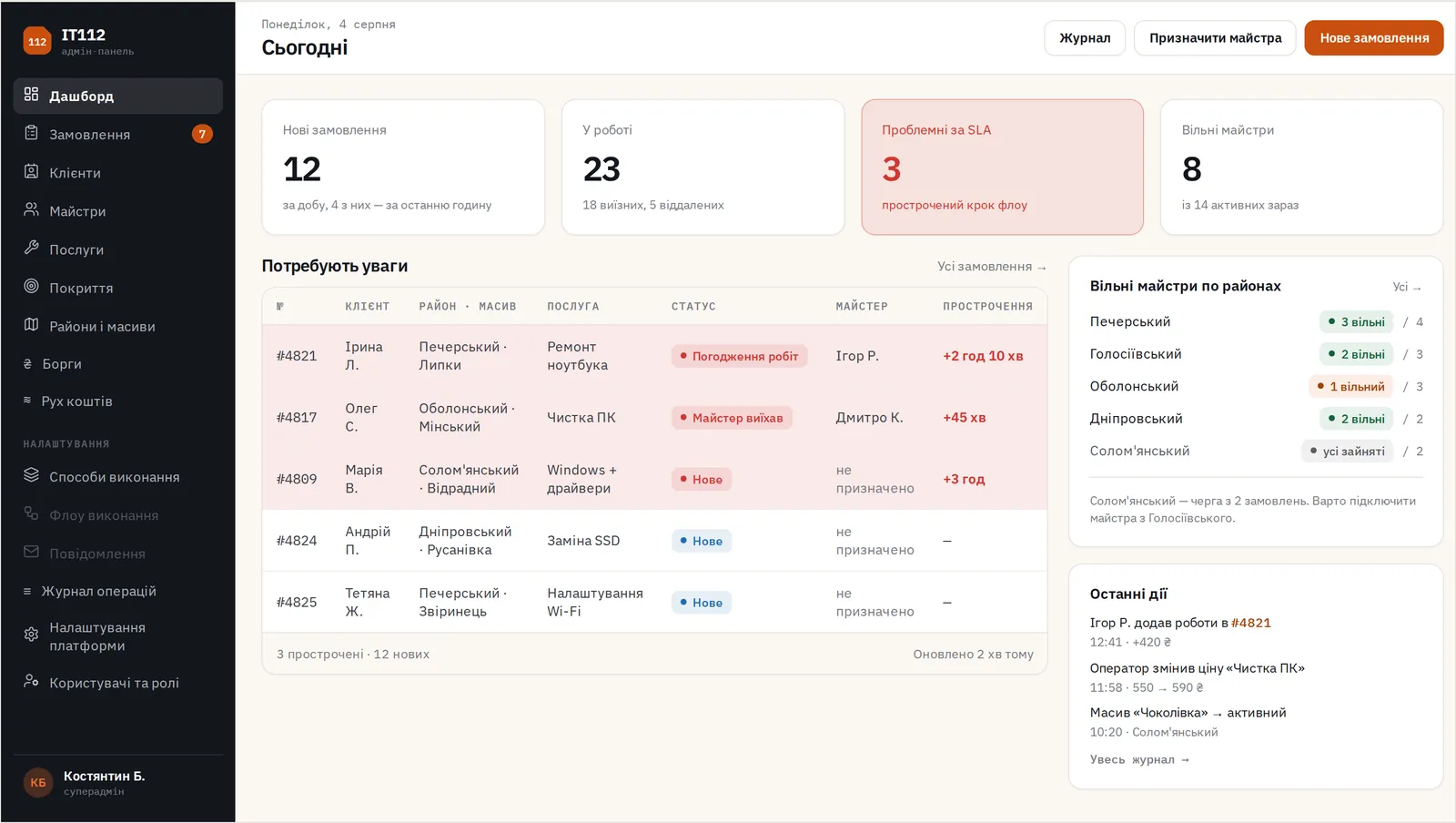The height and width of the screenshot is (823, 1456).
Task: Click overdue value +2 год 10 хв
Action: [983, 356]
